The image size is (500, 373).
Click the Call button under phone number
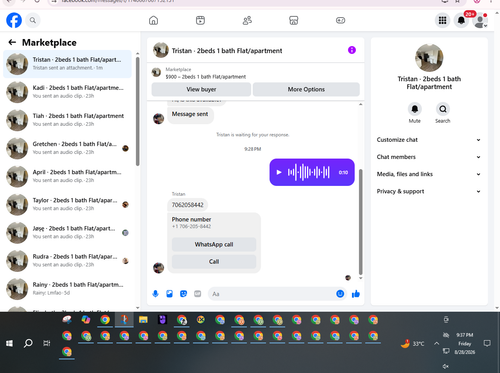[214, 262]
